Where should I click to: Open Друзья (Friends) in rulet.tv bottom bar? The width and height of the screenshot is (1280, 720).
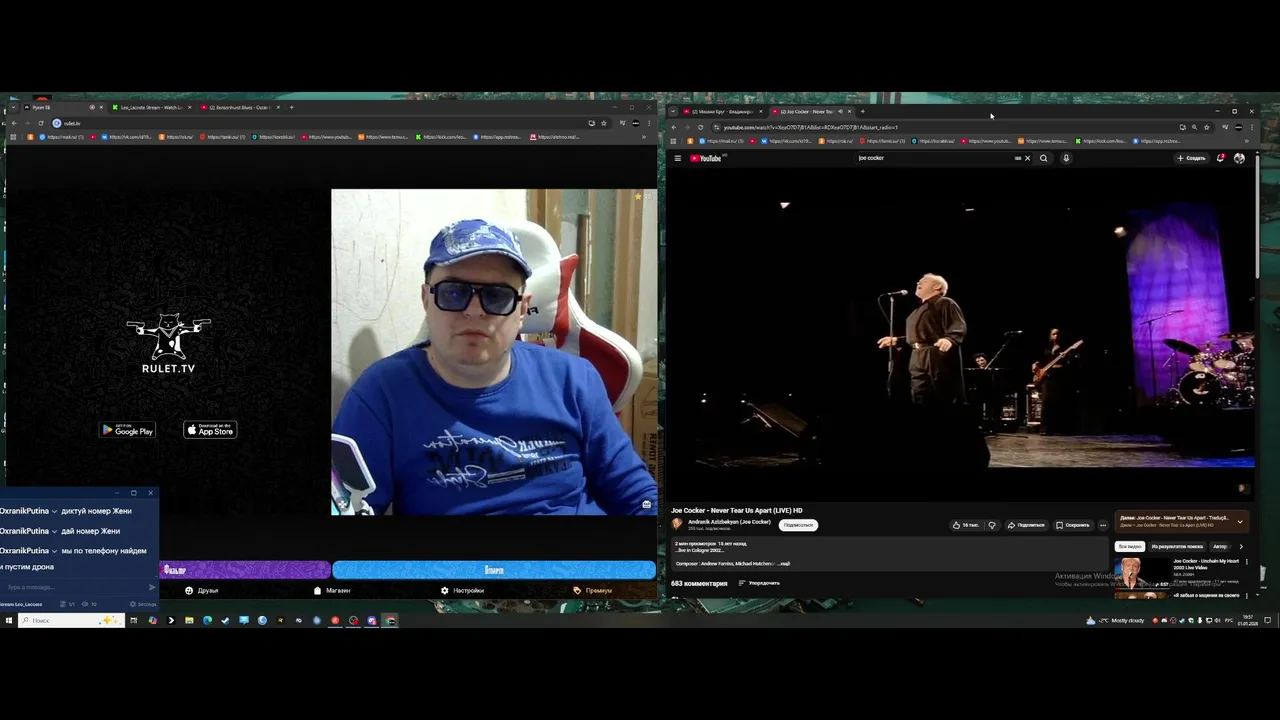(201, 591)
